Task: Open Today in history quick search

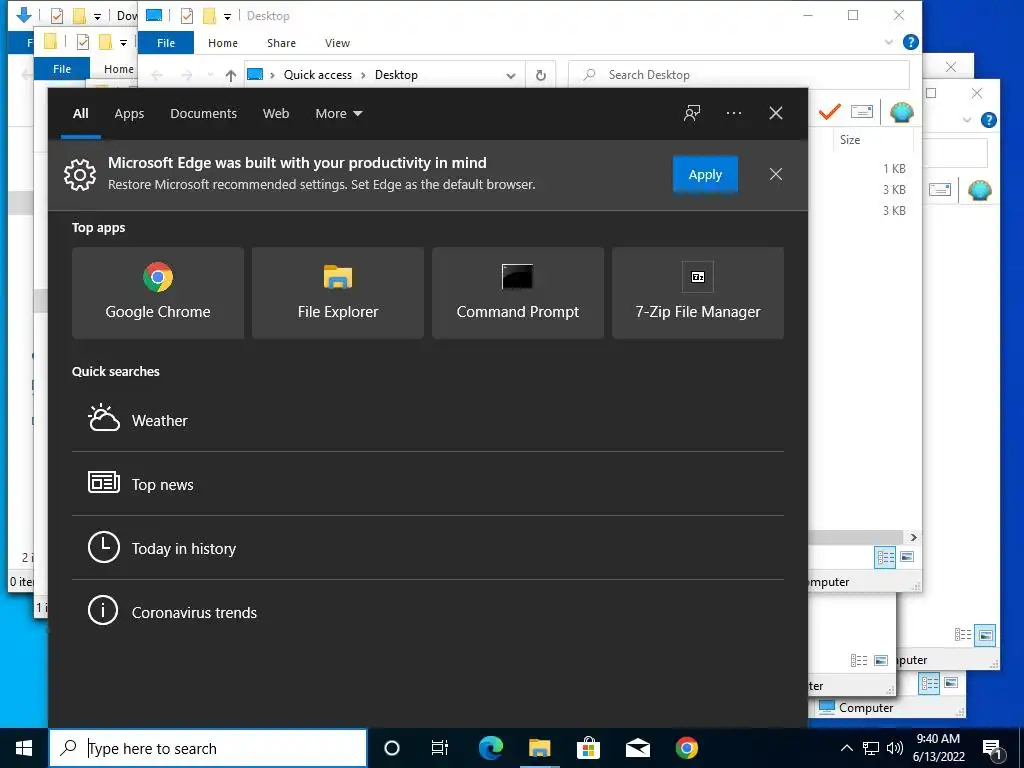Action: [428, 548]
